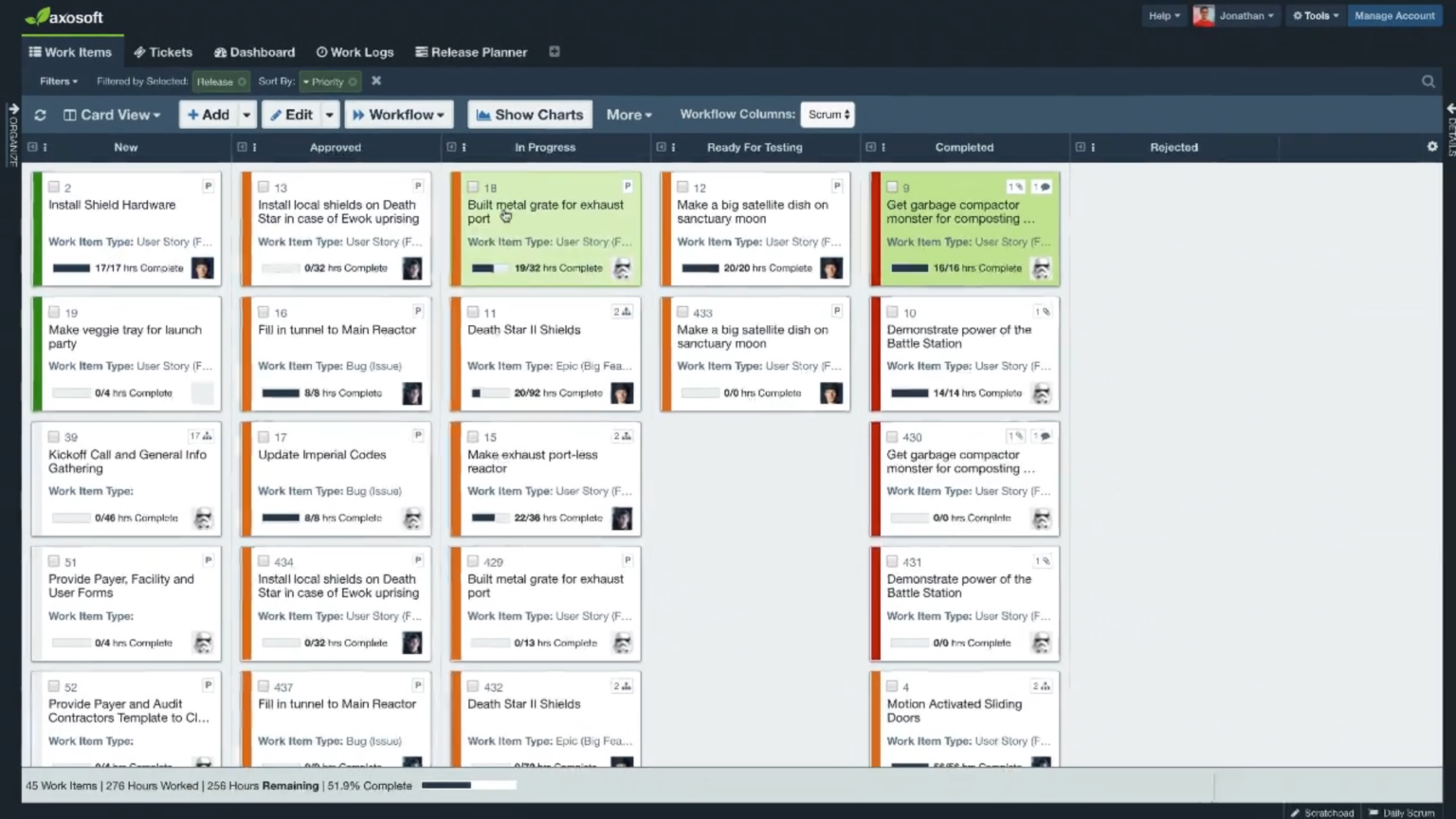Open the search magnifier at top right
Image resolution: width=1456 pixels, height=819 pixels.
[x=1428, y=82]
